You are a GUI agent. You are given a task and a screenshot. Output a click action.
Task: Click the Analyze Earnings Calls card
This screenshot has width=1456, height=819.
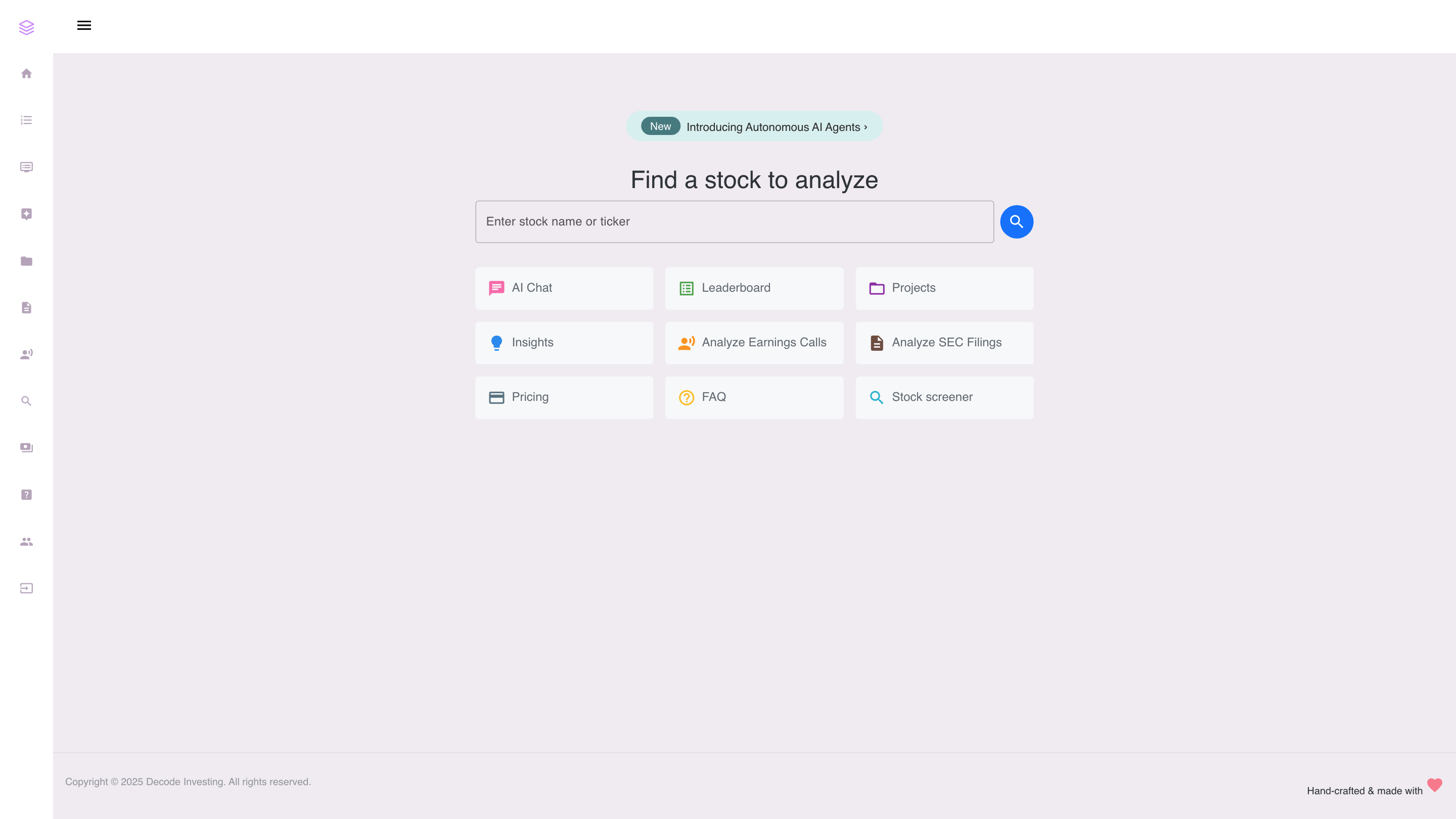(754, 343)
